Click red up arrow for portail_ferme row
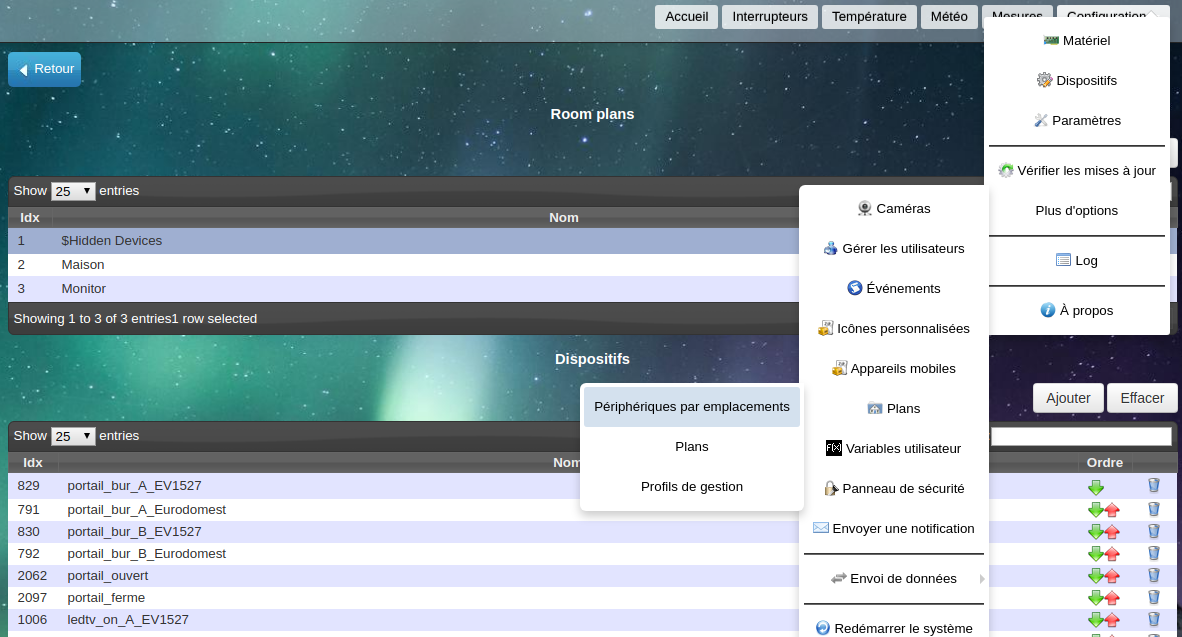 coord(1112,598)
